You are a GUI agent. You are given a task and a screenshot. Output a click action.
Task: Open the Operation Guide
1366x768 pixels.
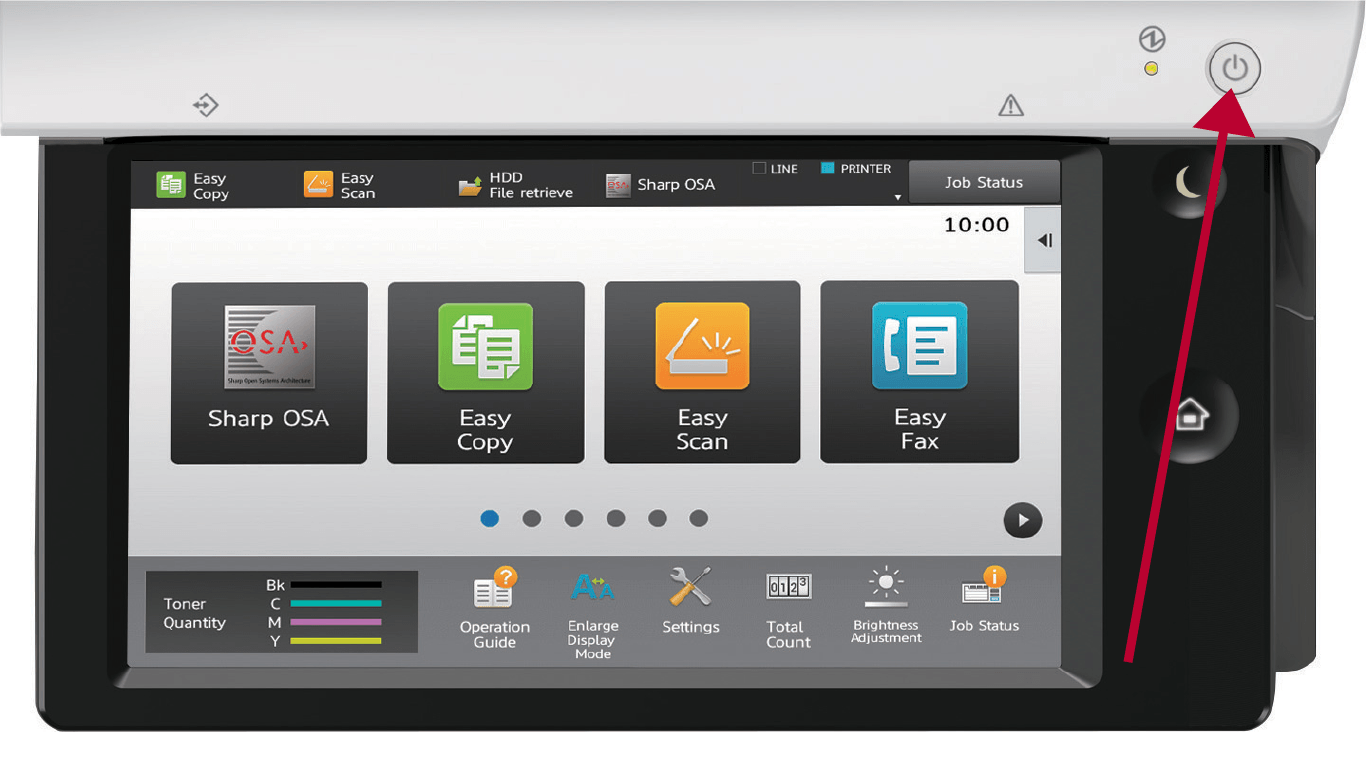[x=495, y=609]
